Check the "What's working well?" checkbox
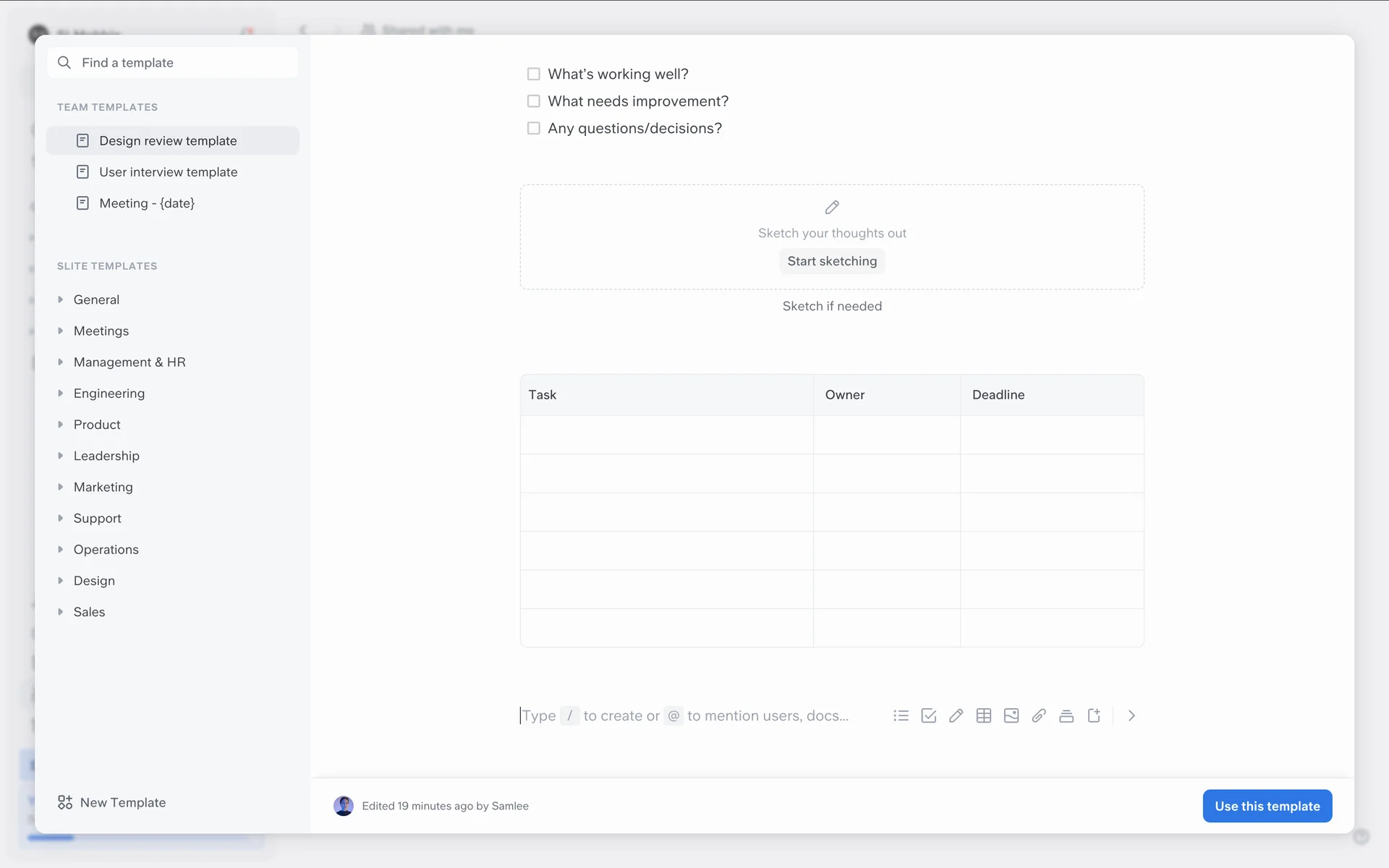This screenshot has height=868, width=1389. click(x=533, y=74)
